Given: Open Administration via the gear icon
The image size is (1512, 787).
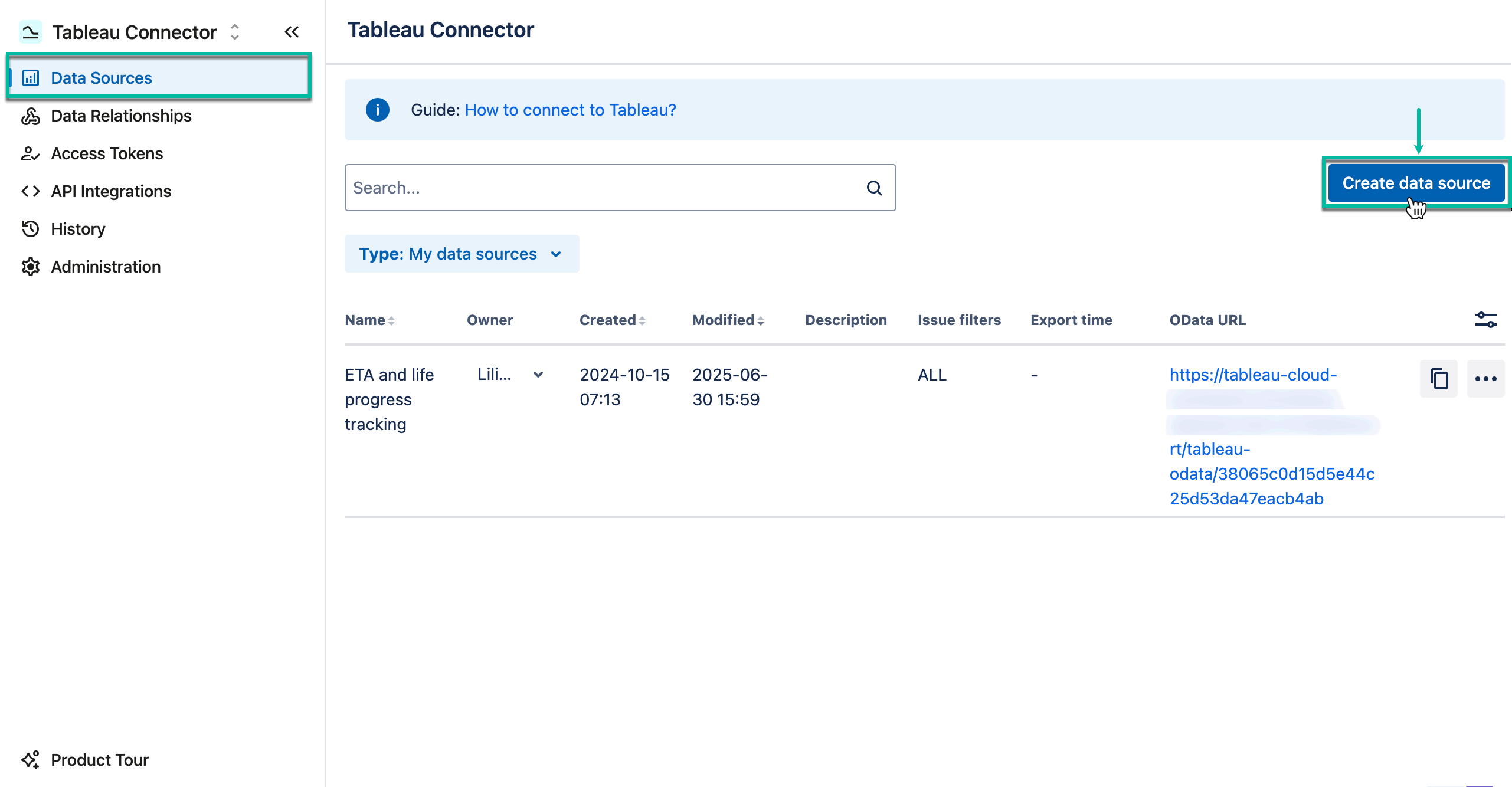Looking at the screenshot, I should tap(30, 267).
